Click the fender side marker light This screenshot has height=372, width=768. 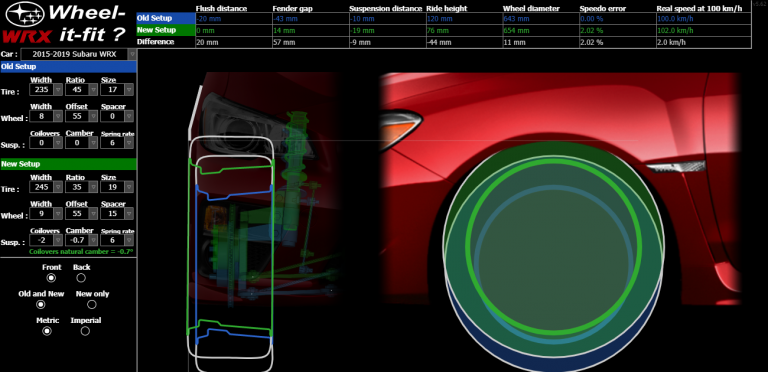[676, 166]
